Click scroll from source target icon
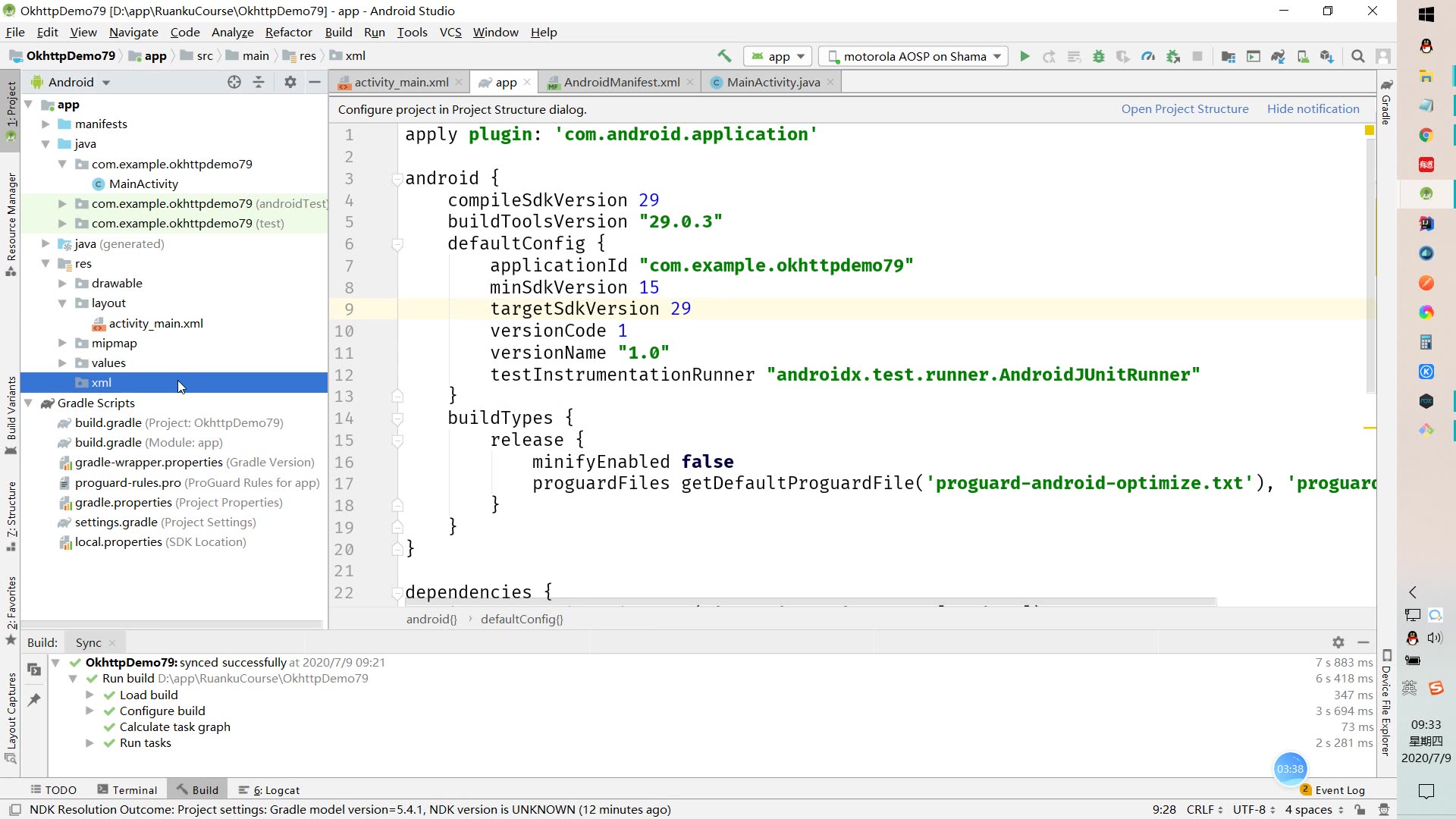This screenshot has height=819, width=1456. tap(234, 82)
